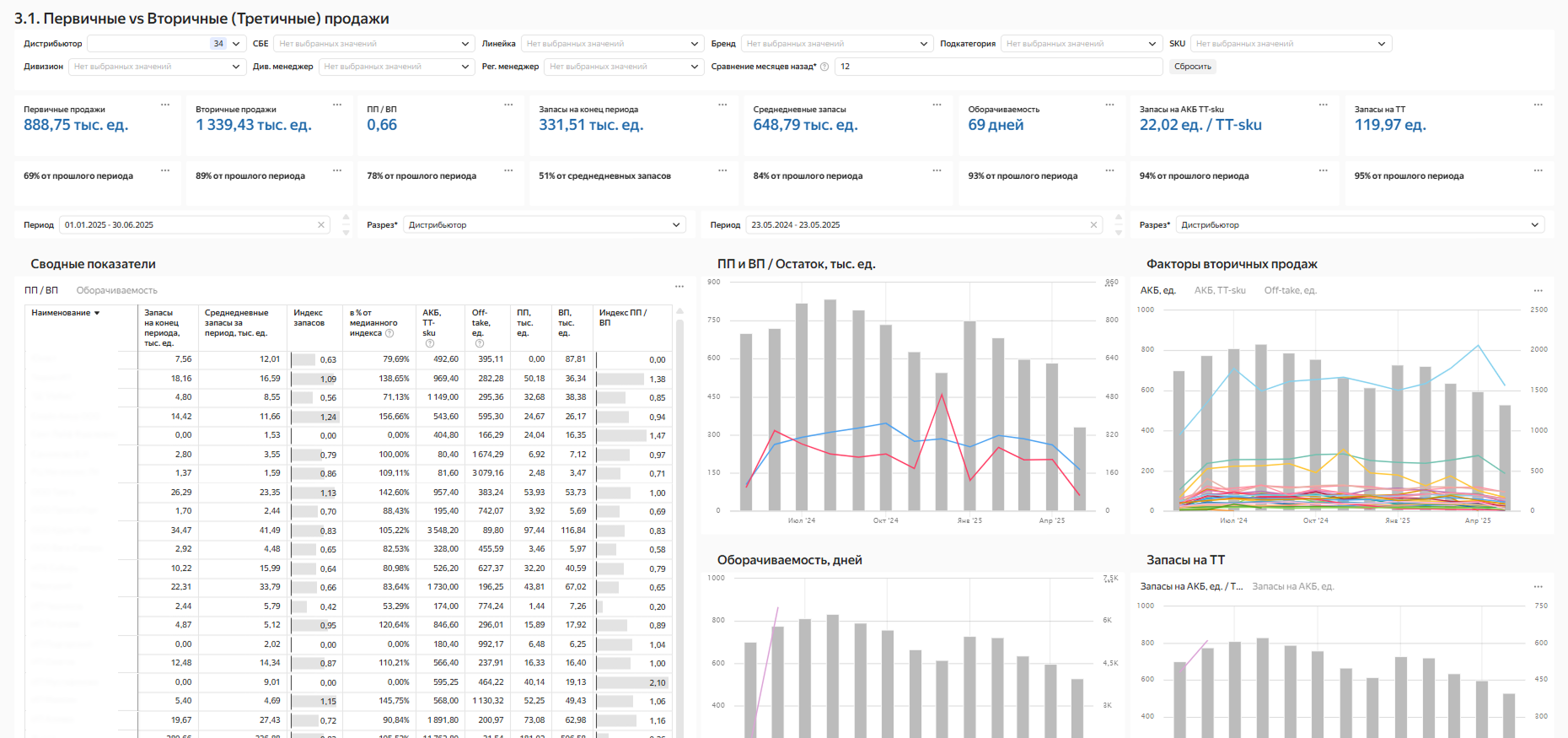Expand the Дистрибьютор dropdown showing 34

coord(166,44)
